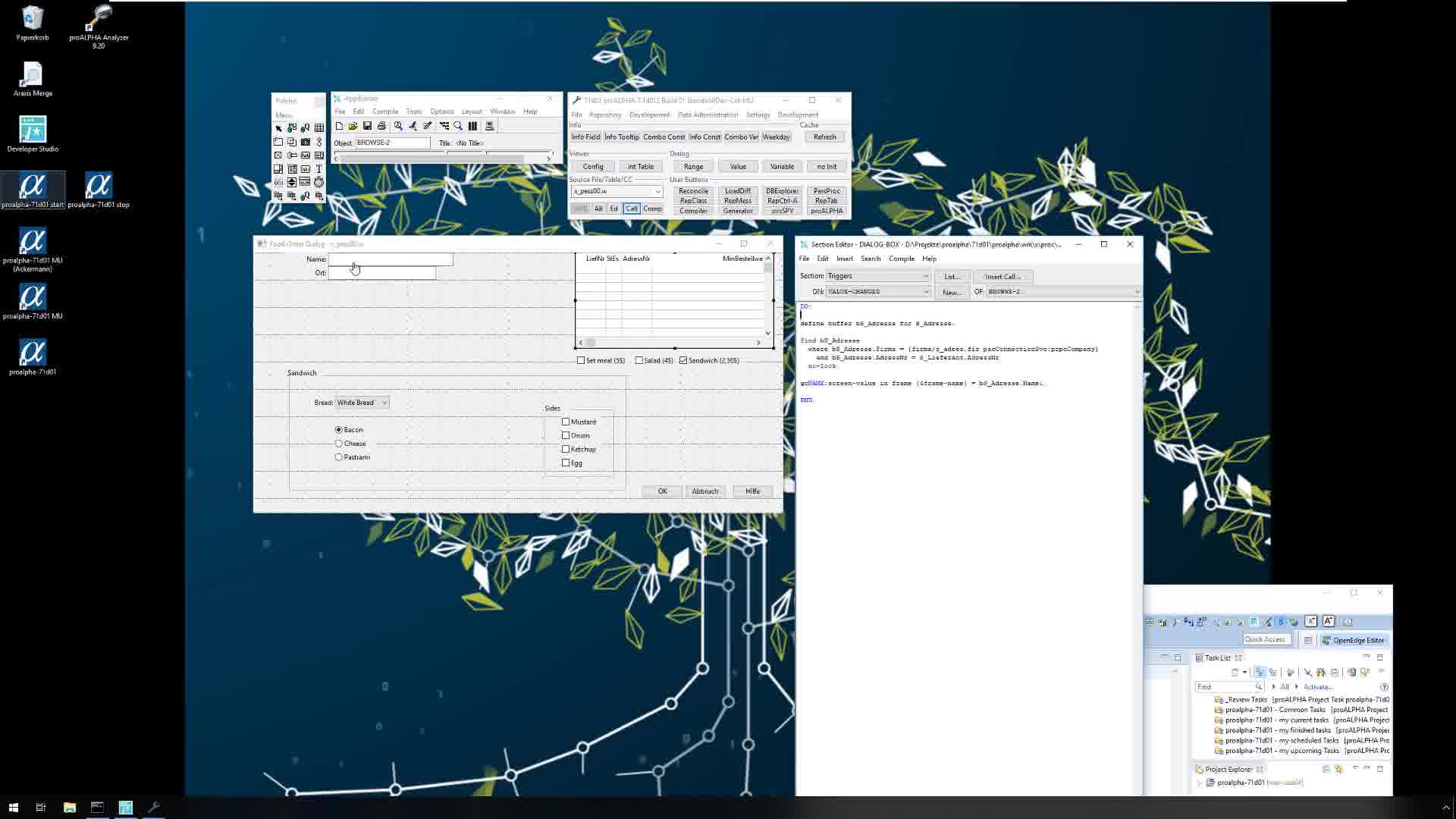
Task: Click the Task List help question-mark icon
Action: 1384,687
